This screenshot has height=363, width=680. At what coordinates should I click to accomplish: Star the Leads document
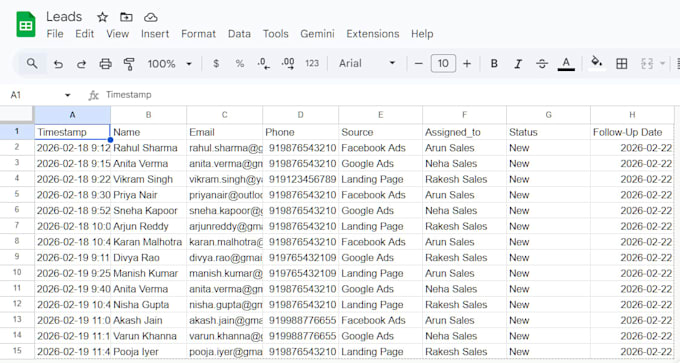(x=102, y=17)
